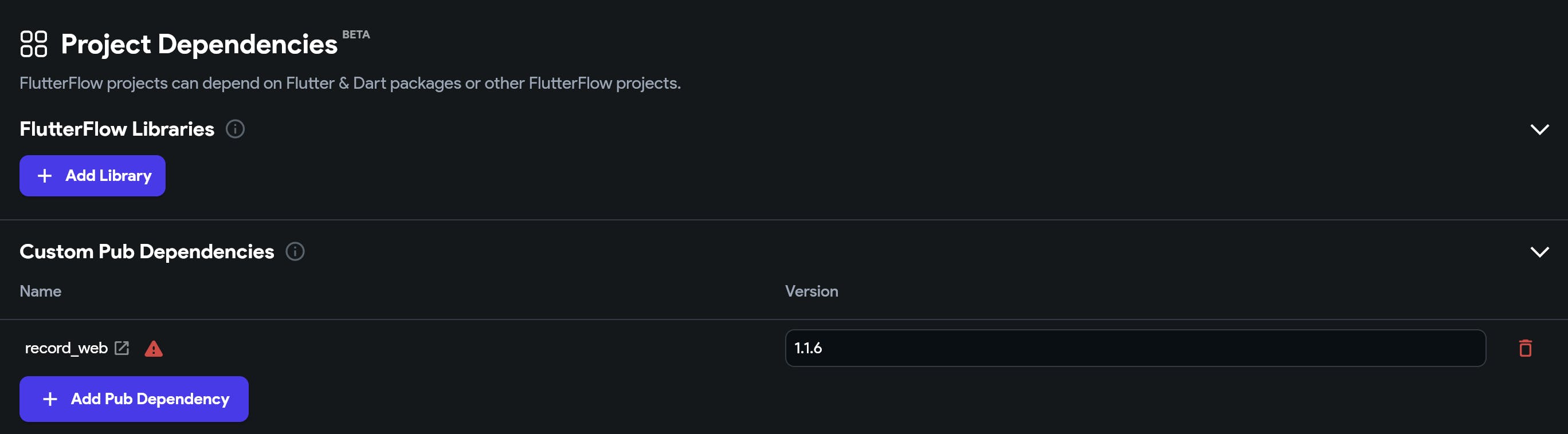Click the Custom Pub Dependencies heading text

pyautogui.click(x=147, y=252)
